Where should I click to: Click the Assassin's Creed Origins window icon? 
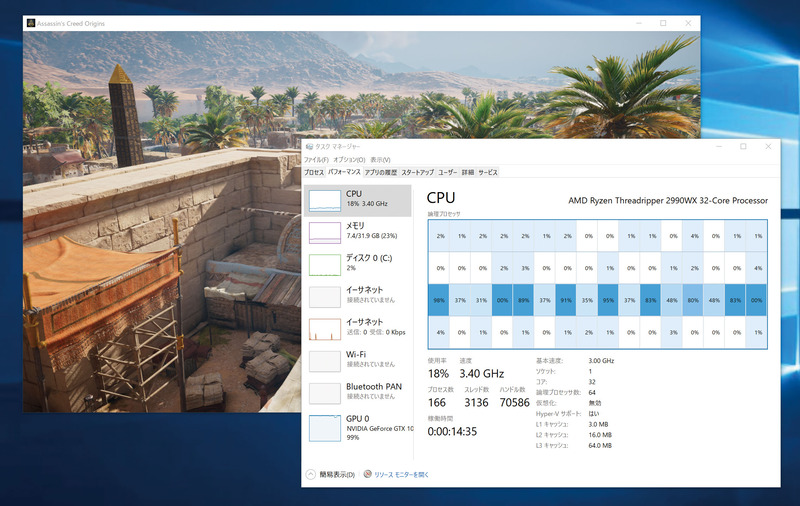(31, 23)
